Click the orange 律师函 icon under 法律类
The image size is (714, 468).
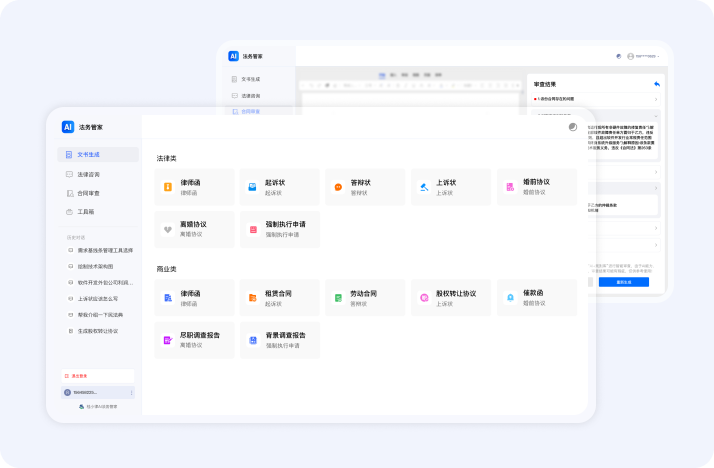coord(168,187)
